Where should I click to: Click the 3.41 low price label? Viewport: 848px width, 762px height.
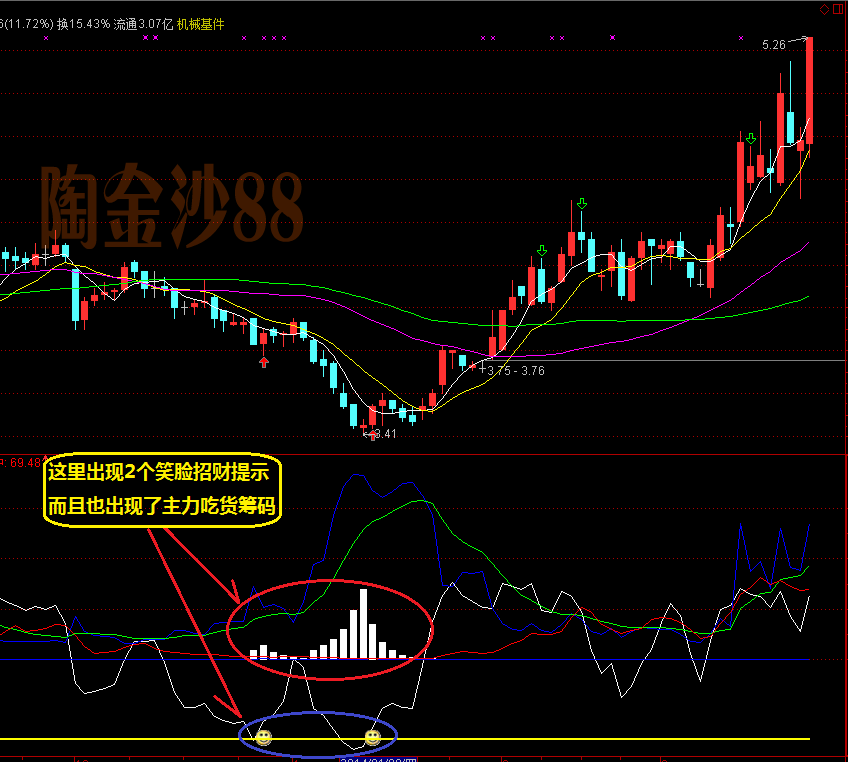click(384, 434)
